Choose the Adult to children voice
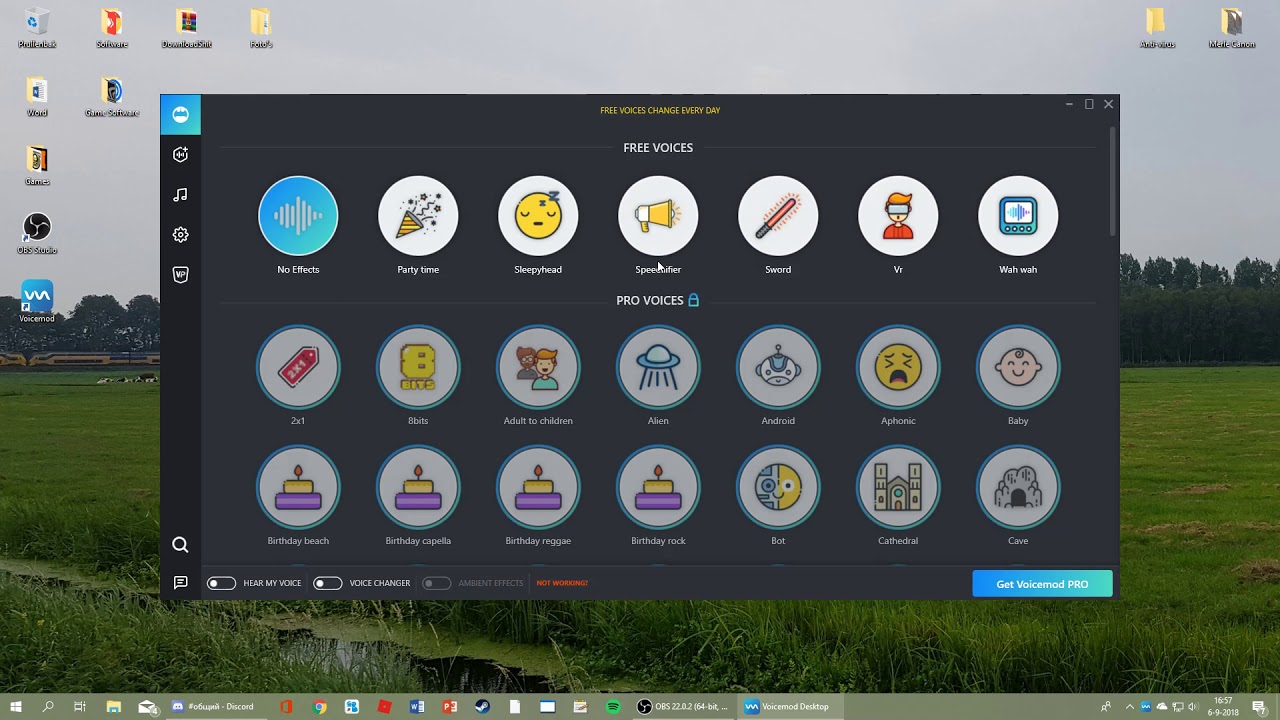The height and width of the screenshot is (720, 1280). pos(538,367)
